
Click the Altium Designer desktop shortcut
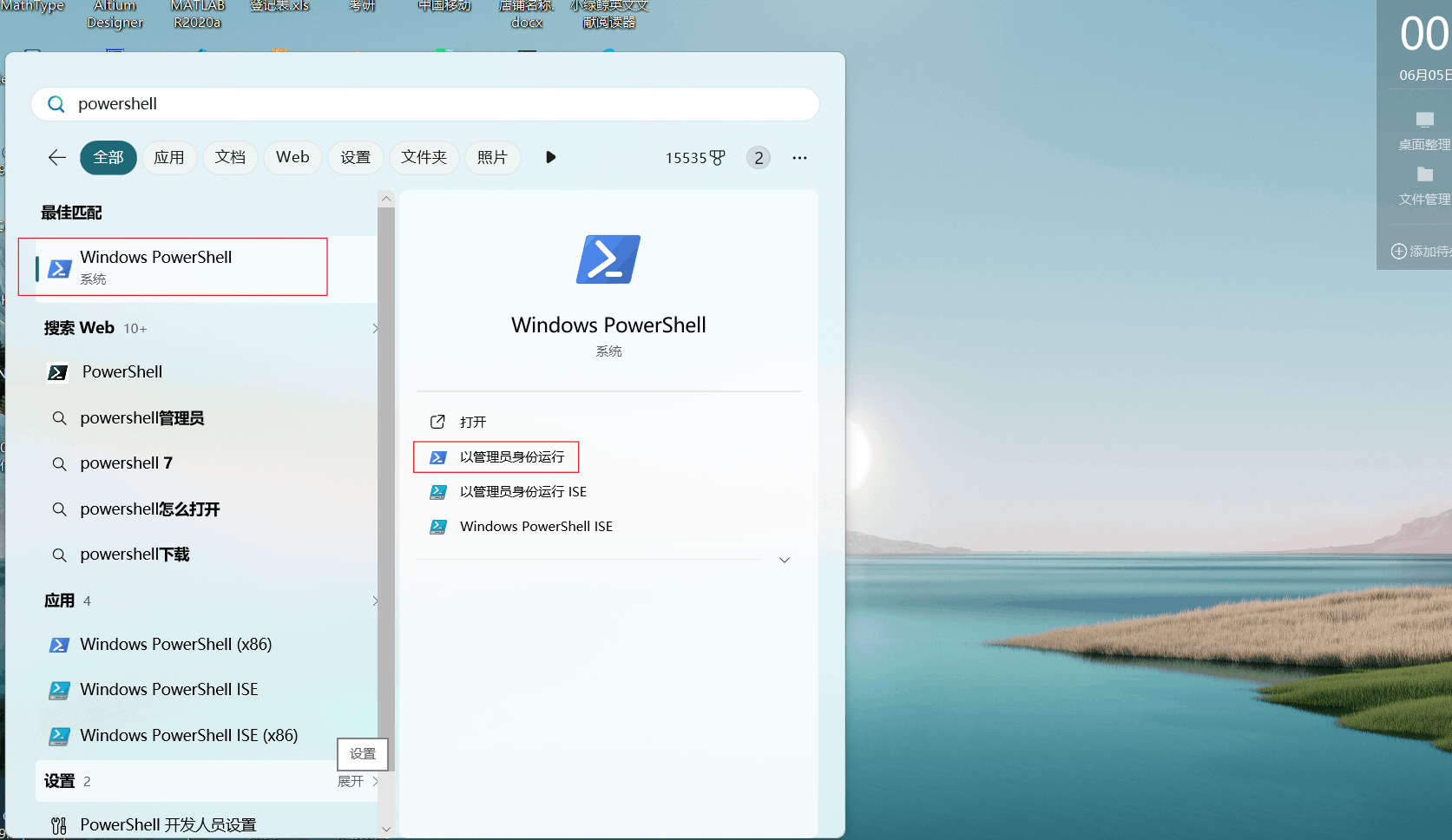tap(115, 14)
